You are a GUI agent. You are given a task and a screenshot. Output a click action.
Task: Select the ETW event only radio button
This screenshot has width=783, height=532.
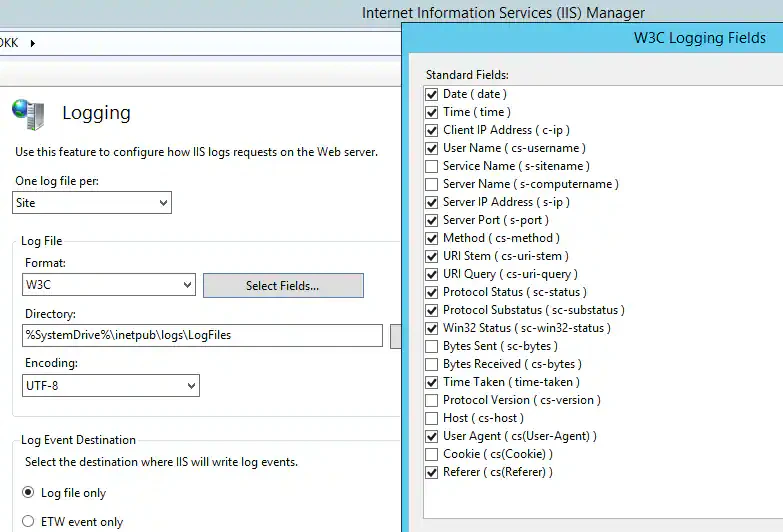(x=28, y=522)
